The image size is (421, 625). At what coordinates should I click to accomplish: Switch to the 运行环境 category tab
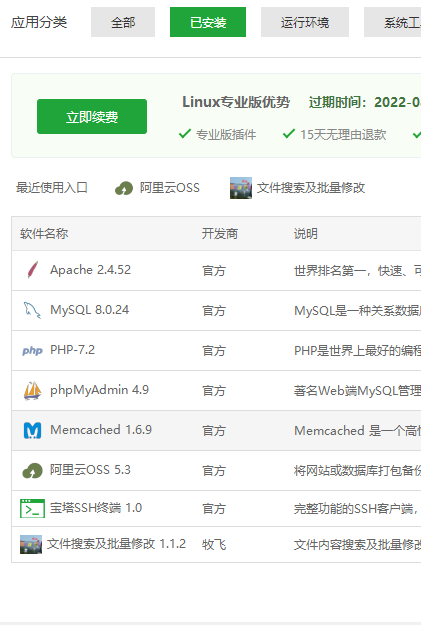(305, 22)
